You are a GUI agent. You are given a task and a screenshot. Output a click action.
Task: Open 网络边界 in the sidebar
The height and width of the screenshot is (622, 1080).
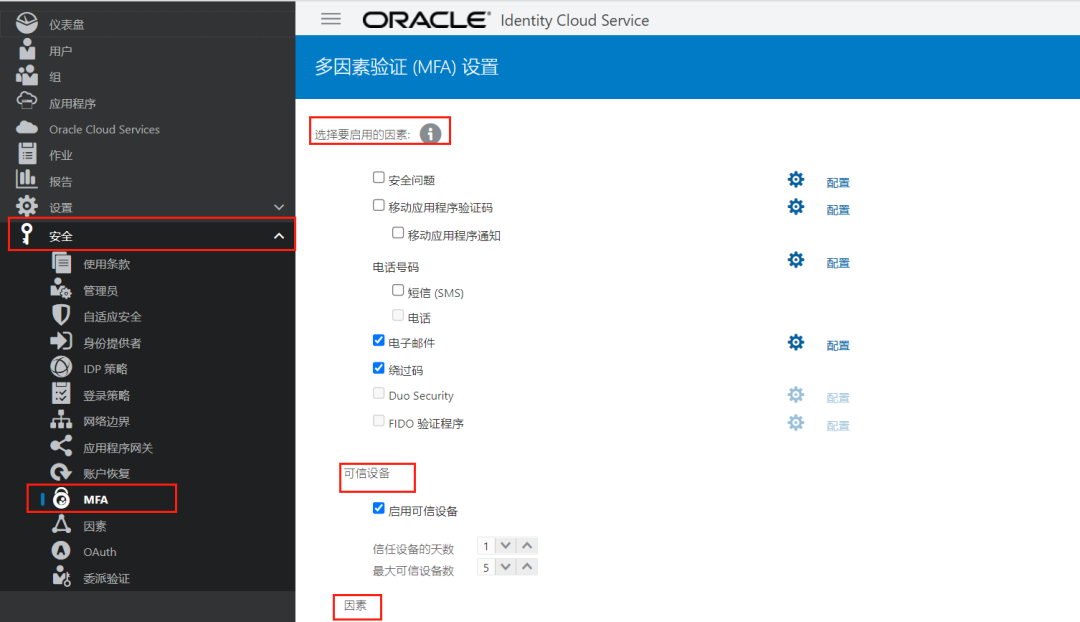click(106, 422)
